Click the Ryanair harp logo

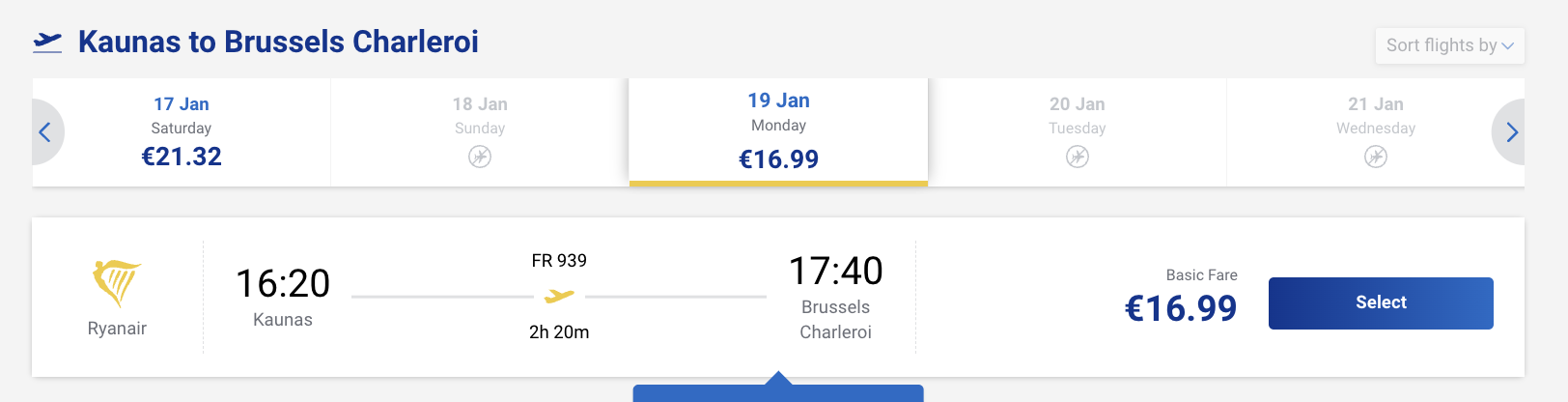pyautogui.click(x=117, y=282)
